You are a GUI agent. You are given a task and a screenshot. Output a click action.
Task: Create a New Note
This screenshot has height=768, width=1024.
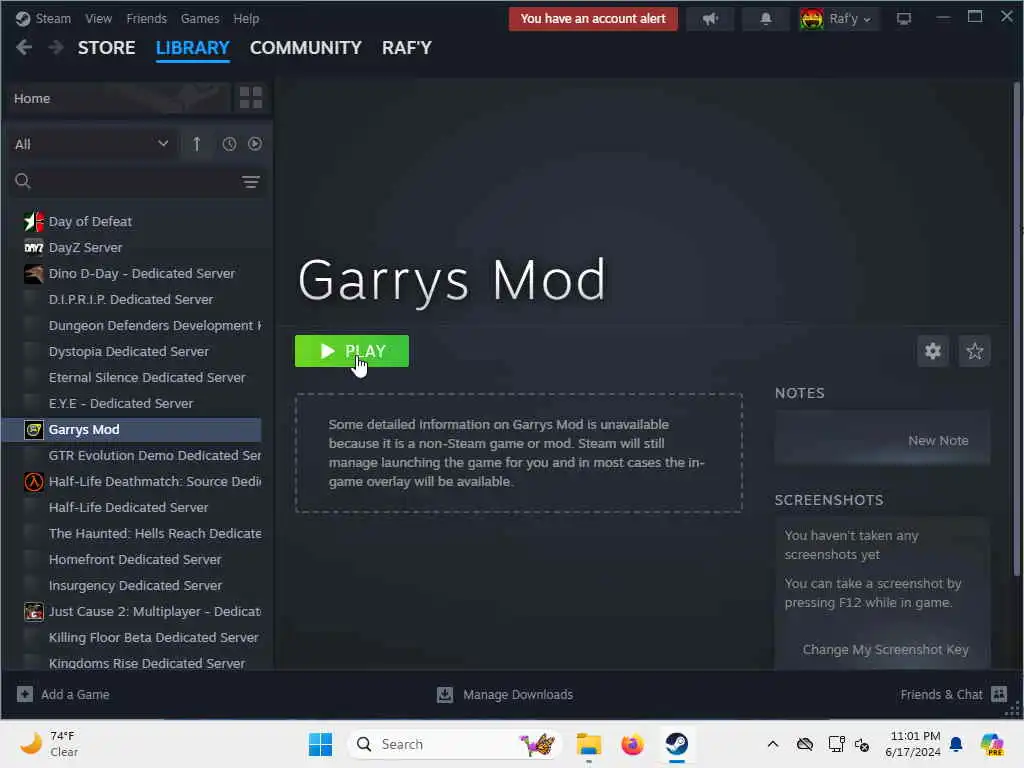938,441
